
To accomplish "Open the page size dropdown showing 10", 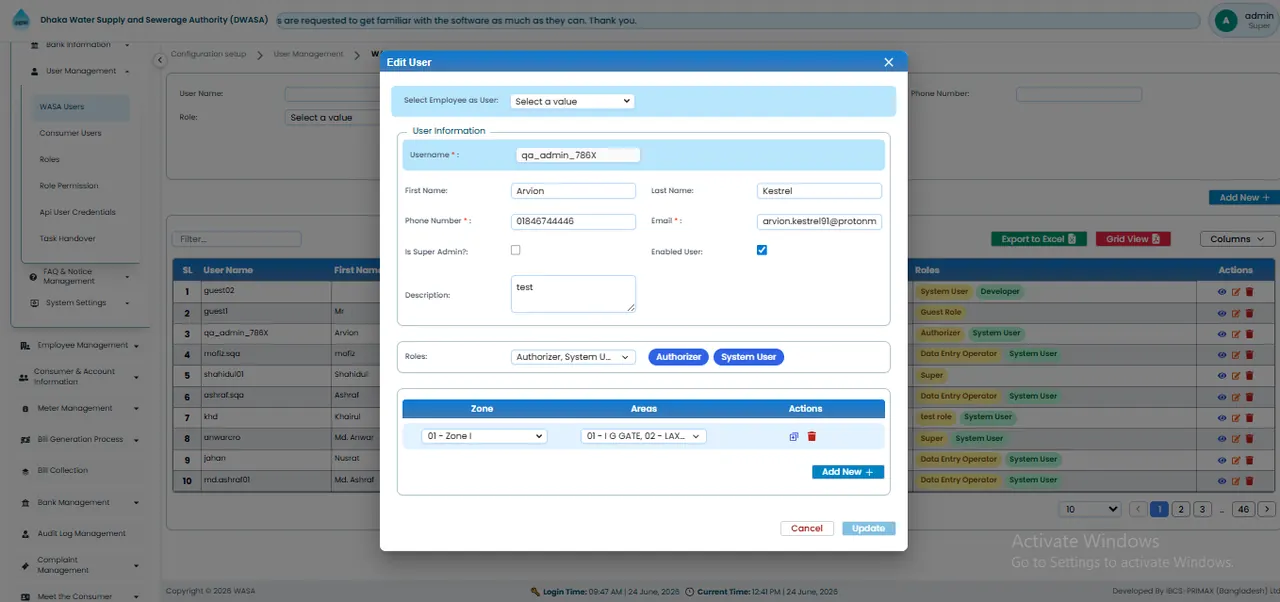I will tap(1090, 509).
